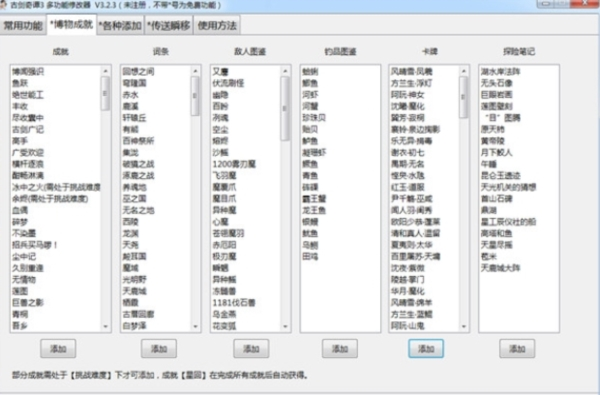The width and height of the screenshot is (600, 395).
Task: Select 田鸡 in the 钓品图鉴 list
Action: pyautogui.click(x=310, y=256)
